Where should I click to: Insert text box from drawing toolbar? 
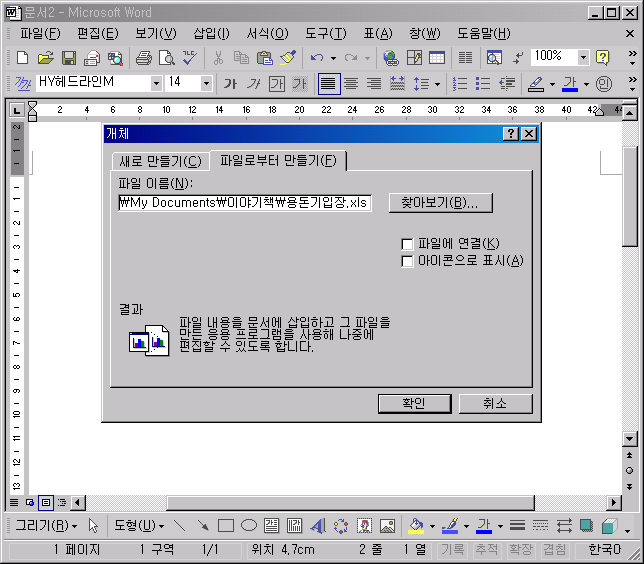click(271, 525)
